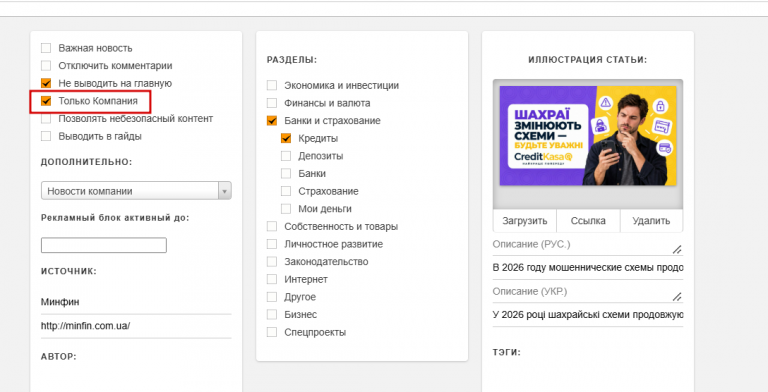Click the 'Описание (УКР.)' resize handle

click(x=677, y=296)
